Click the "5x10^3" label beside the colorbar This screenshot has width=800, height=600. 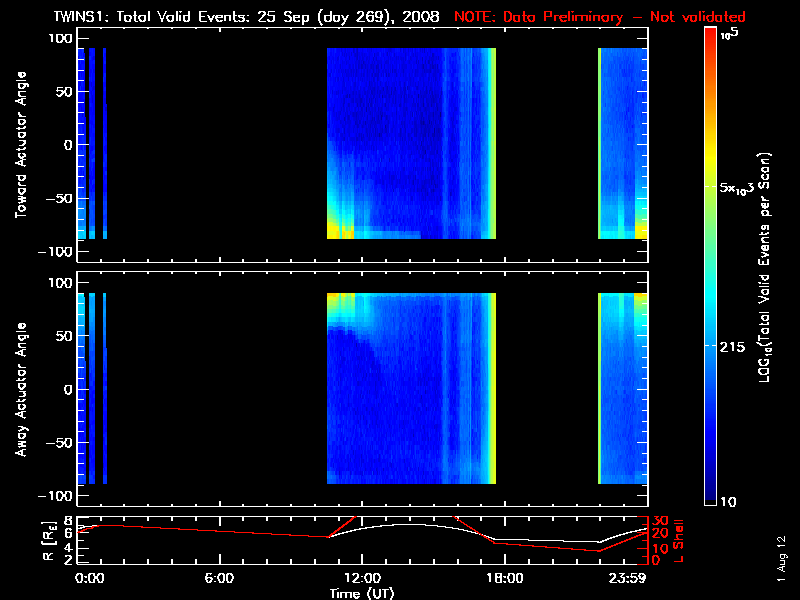pos(742,188)
